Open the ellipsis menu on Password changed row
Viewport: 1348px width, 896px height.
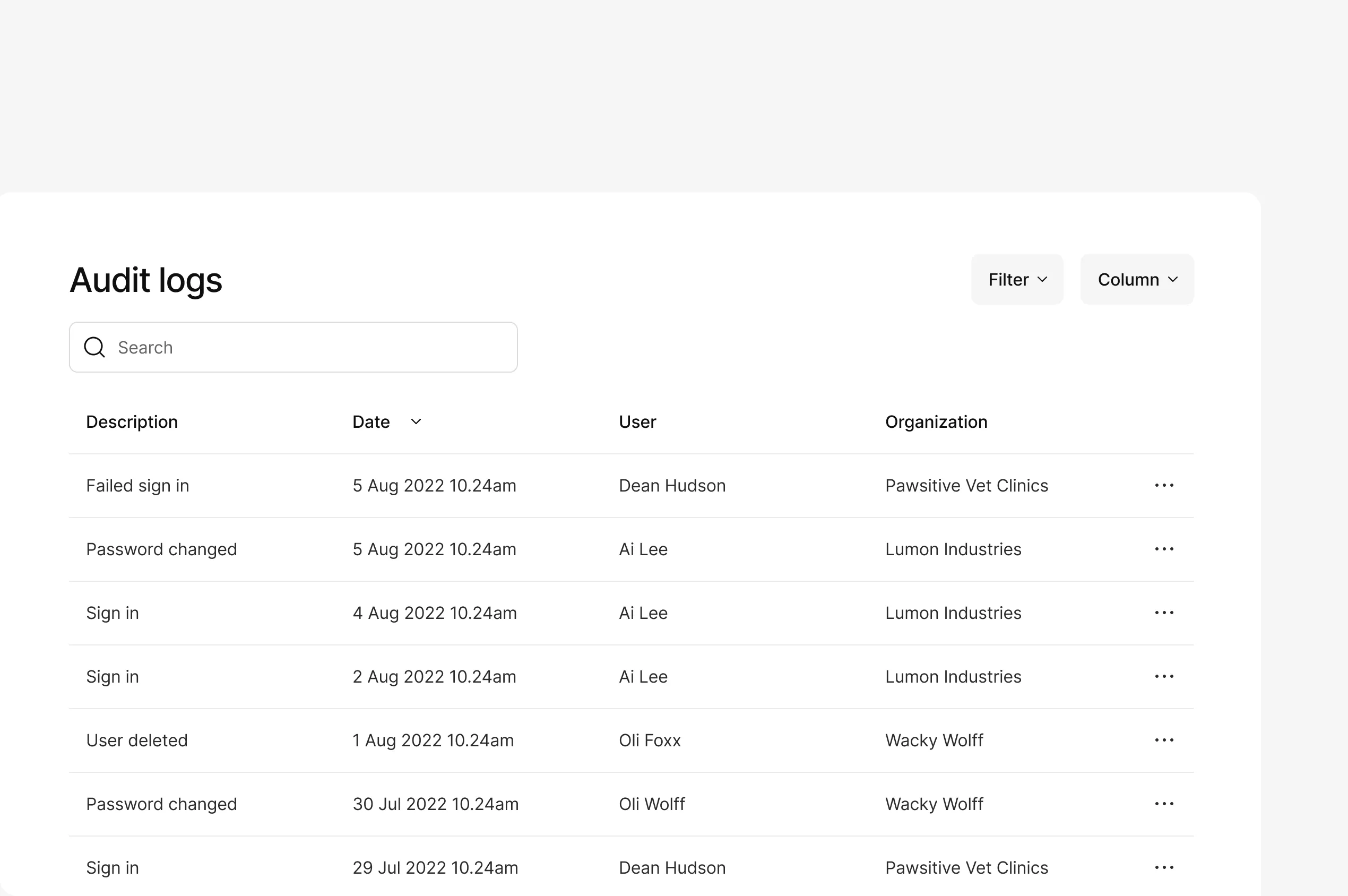pos(1165,549)
